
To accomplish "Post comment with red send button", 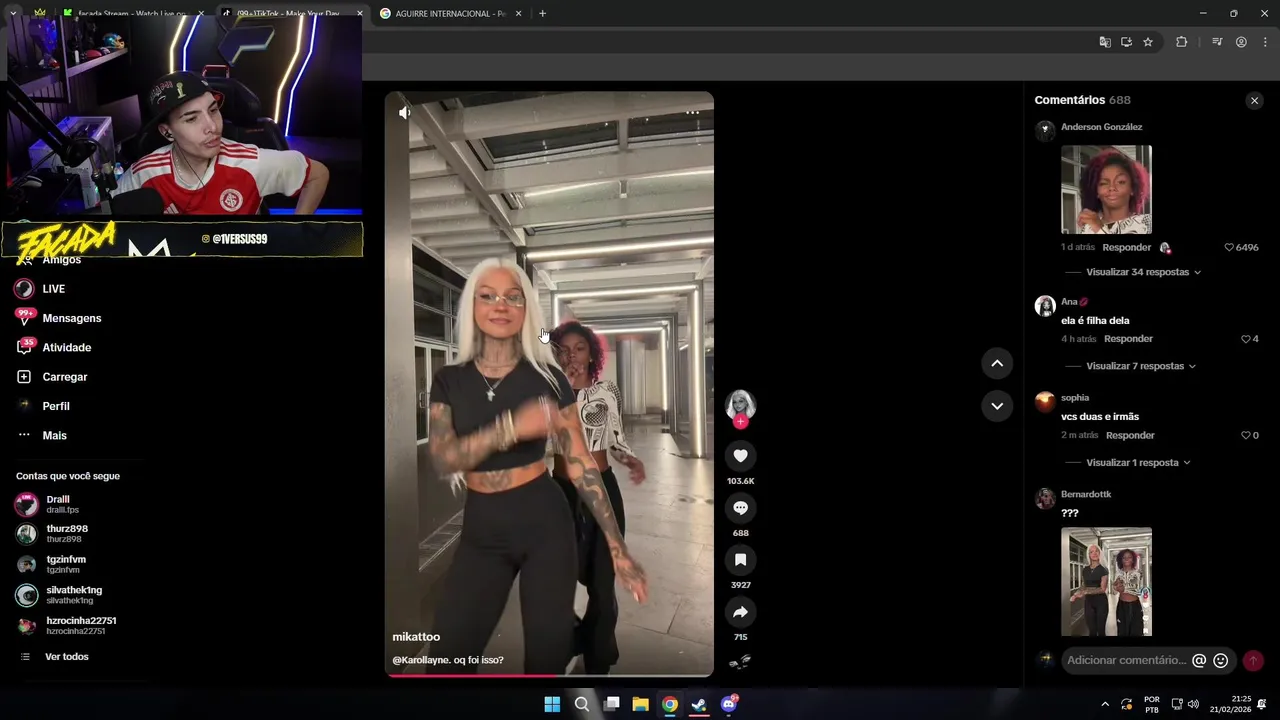I will (1253, 661).
